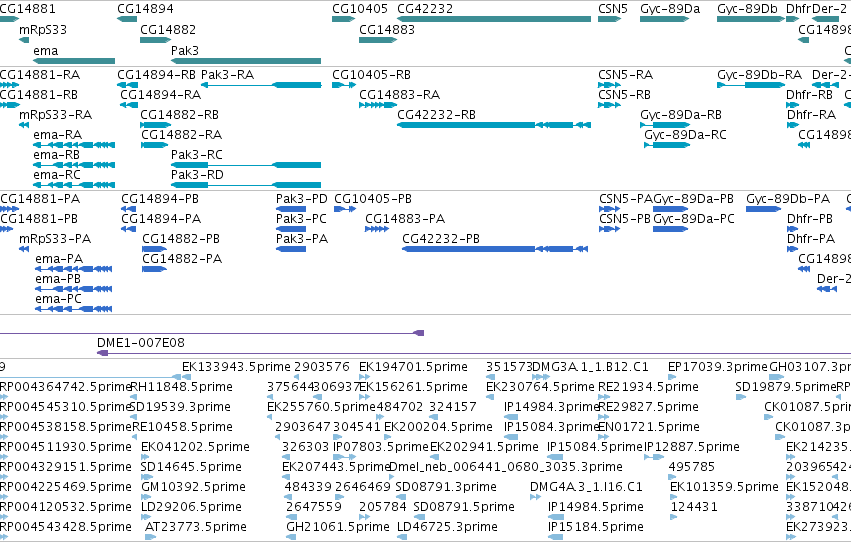This screenshot has height=542, width=851.
Task: Click the 'IP15184.5prime' EST label
Action: pyautogui.click(x=595, y=527)
